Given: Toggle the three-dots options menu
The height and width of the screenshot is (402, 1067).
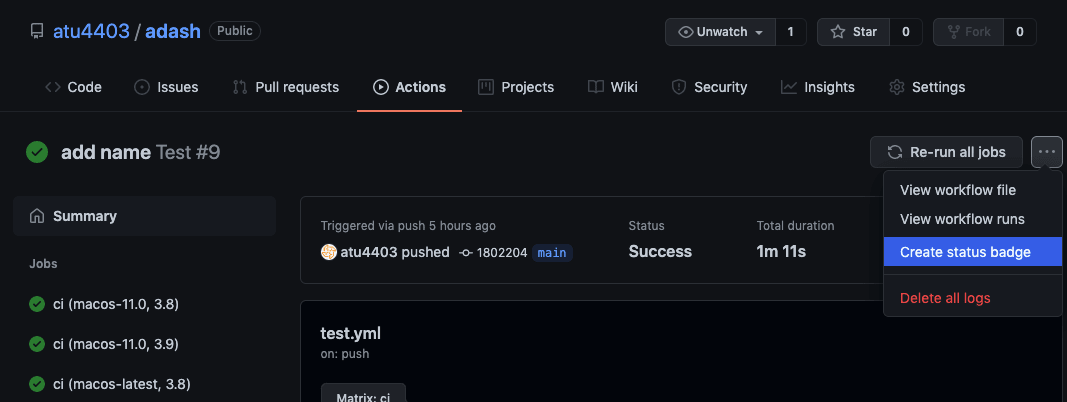Looking at the screenshot, I should (x=1047, y=152).
